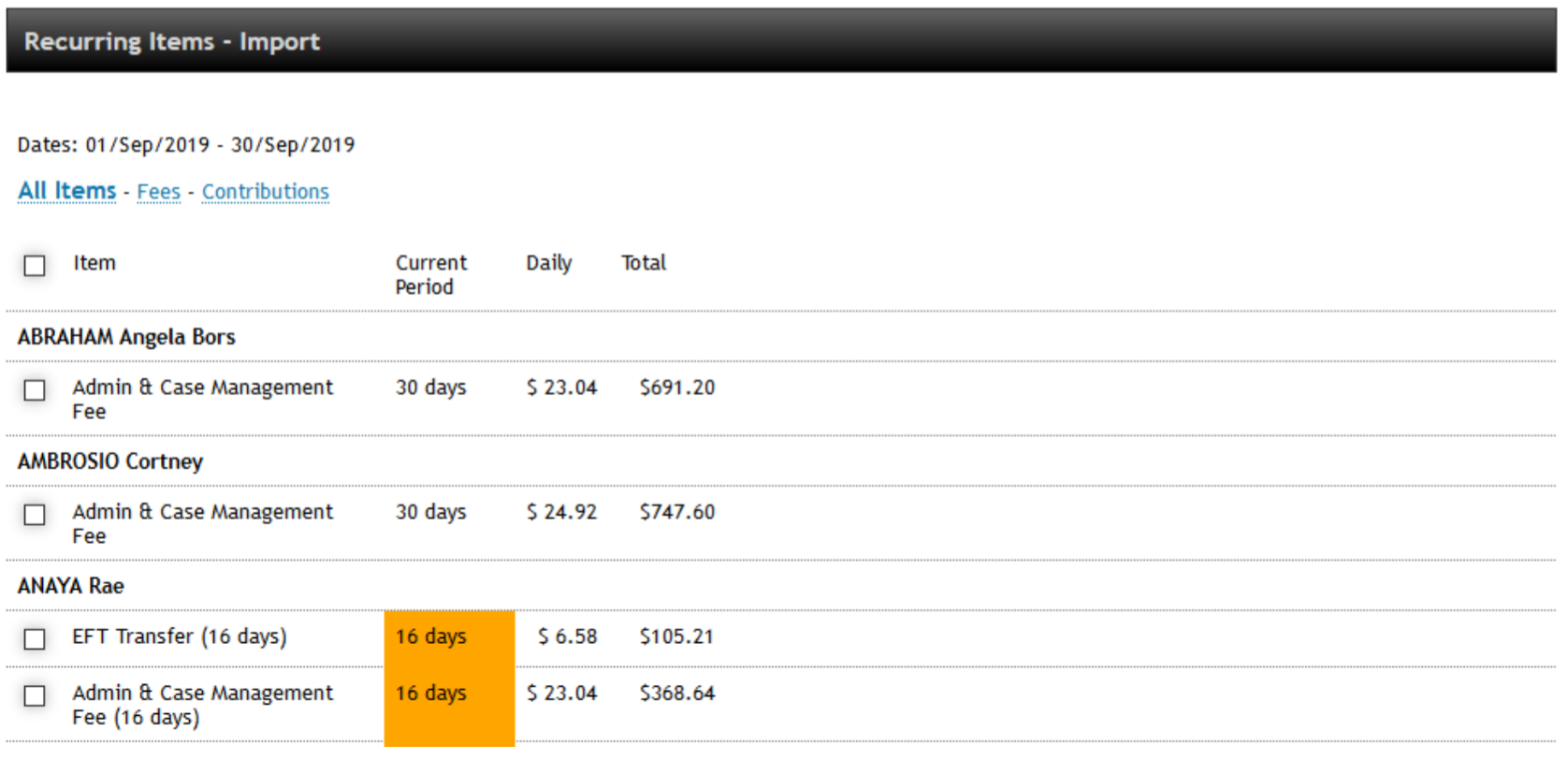
Task: Click the Total column header
Action: (x=644, y=263)
